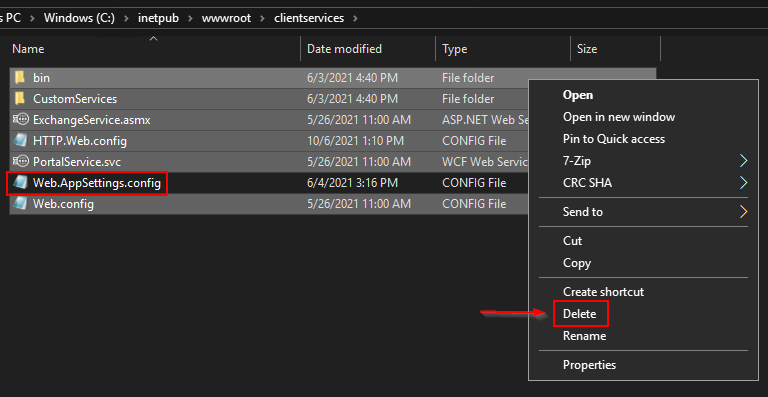The width and height of the screenshot is (768, 397).
Task: Select the Web.AppSettings.config file icon
Action: [x=21, y=183]
